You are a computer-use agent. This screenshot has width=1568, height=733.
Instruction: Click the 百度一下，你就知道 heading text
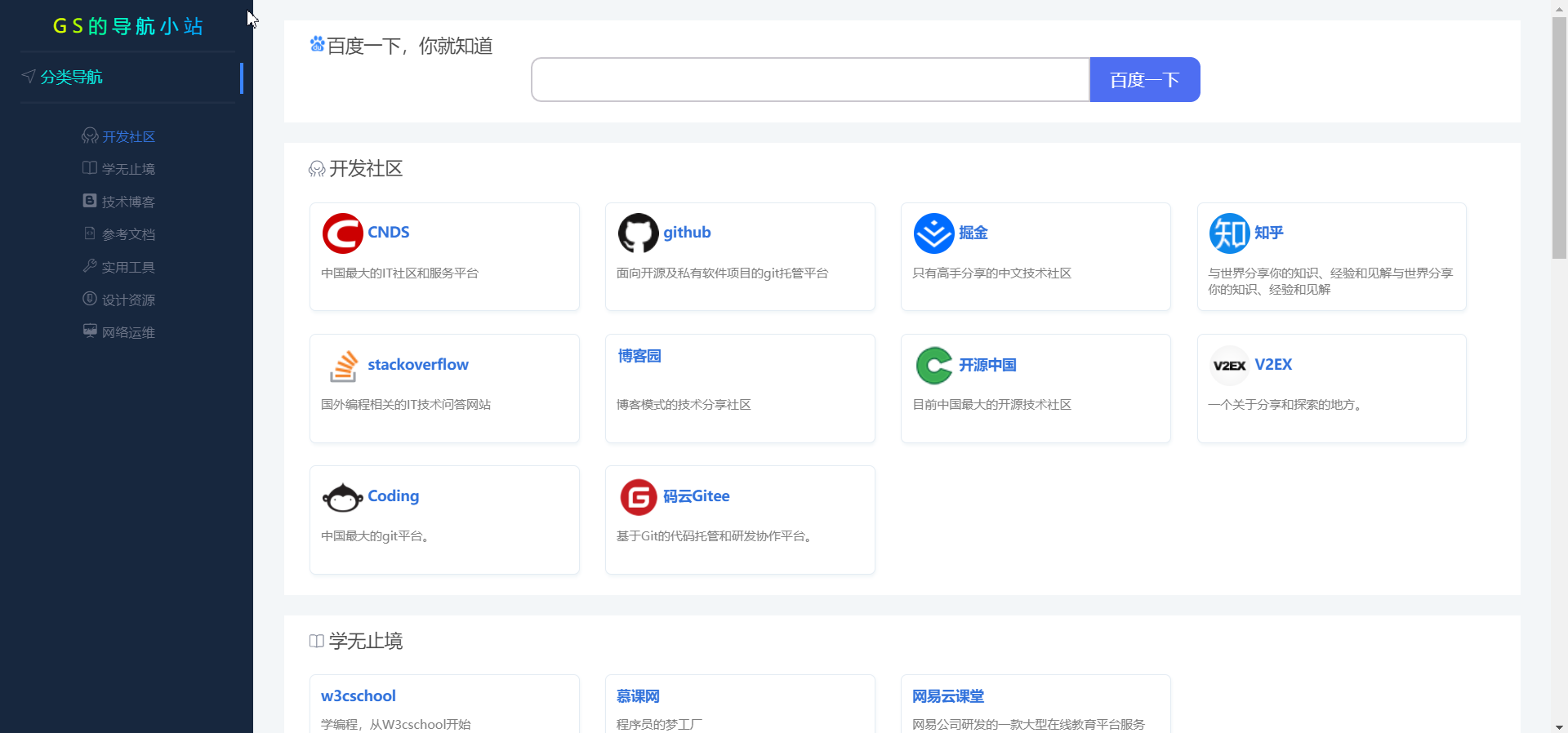click(410, 46)
